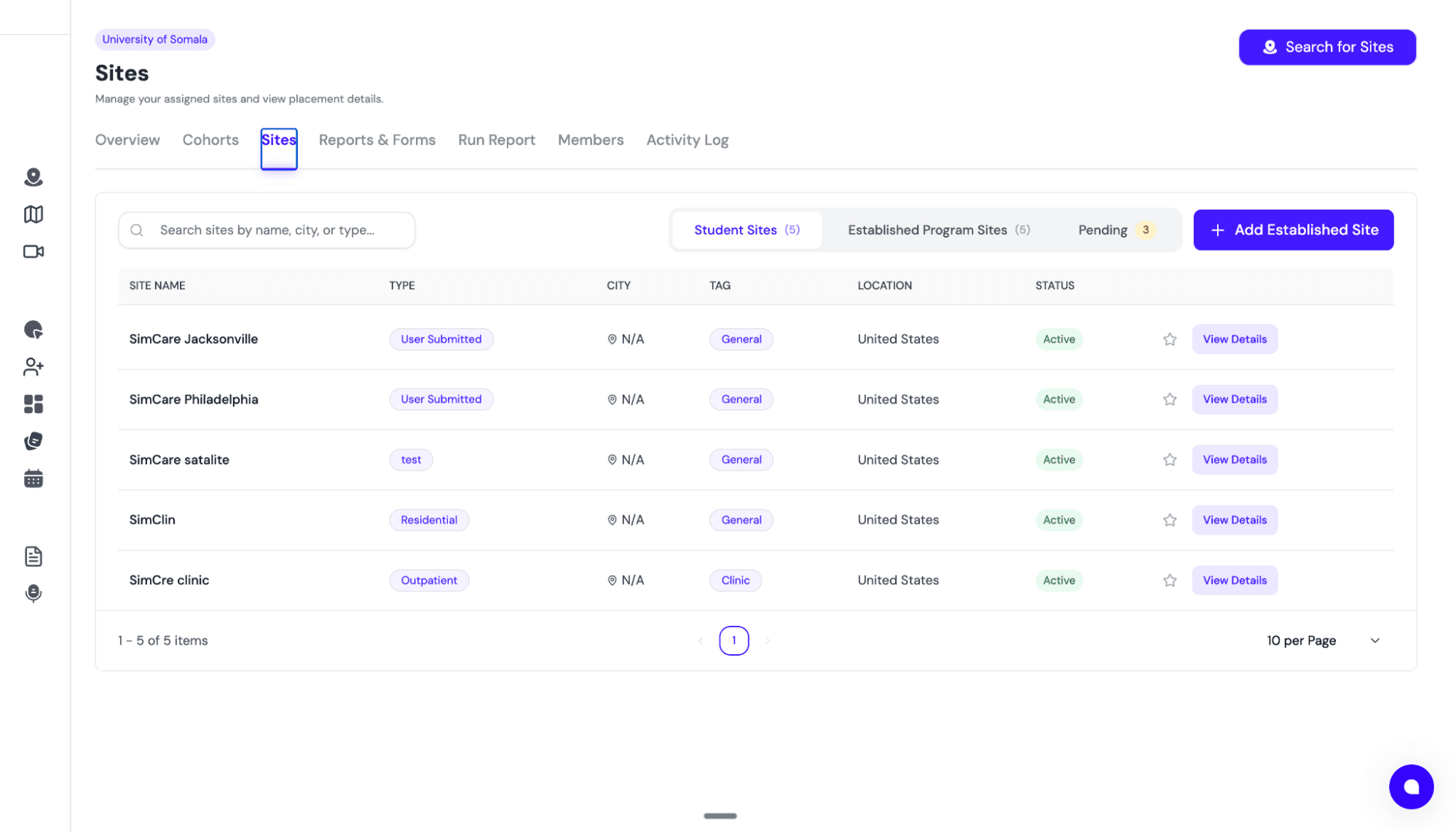Click the calendar icon in the sidebar
1456x832 pixels.
pos(34,478)
